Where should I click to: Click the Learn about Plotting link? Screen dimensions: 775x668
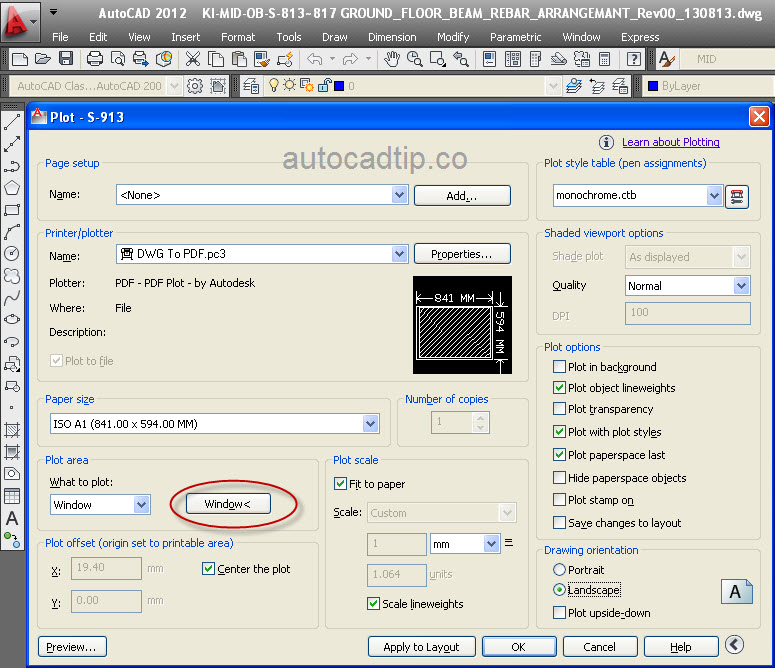671,142
